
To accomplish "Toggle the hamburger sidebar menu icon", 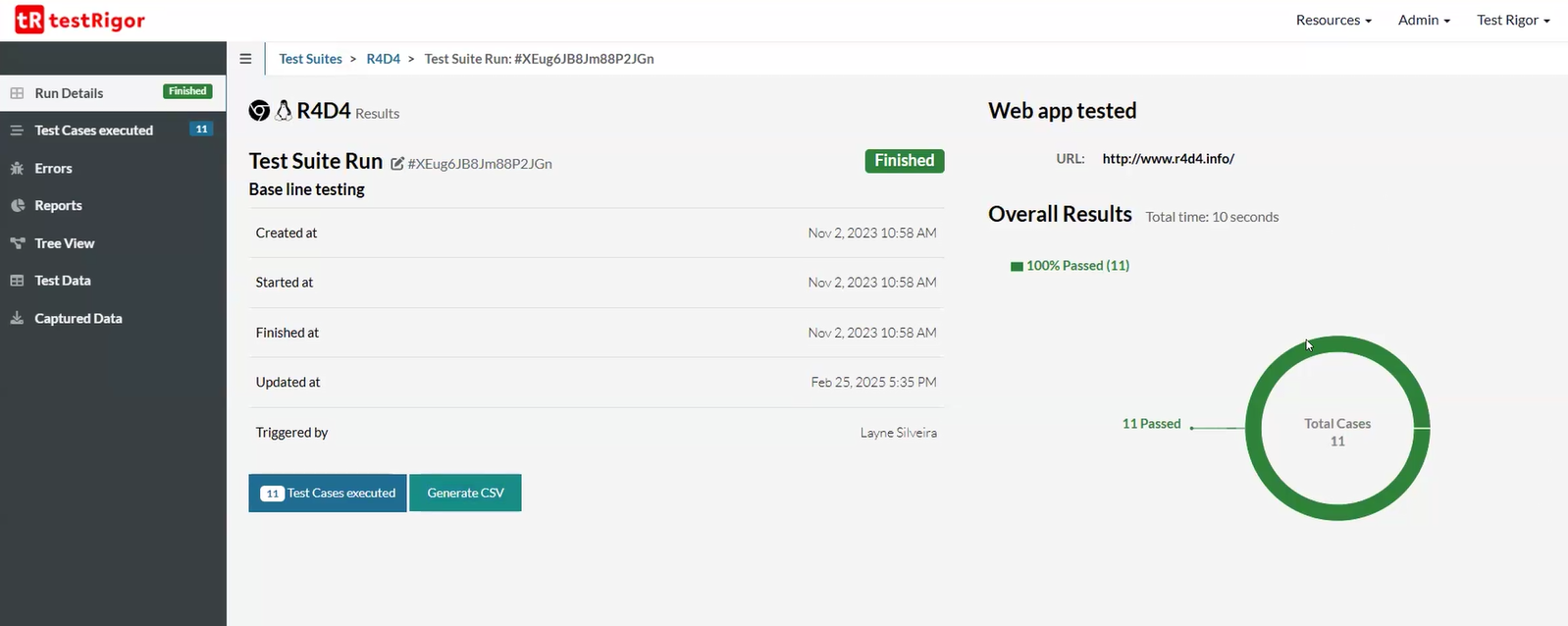I will (245, 59).
